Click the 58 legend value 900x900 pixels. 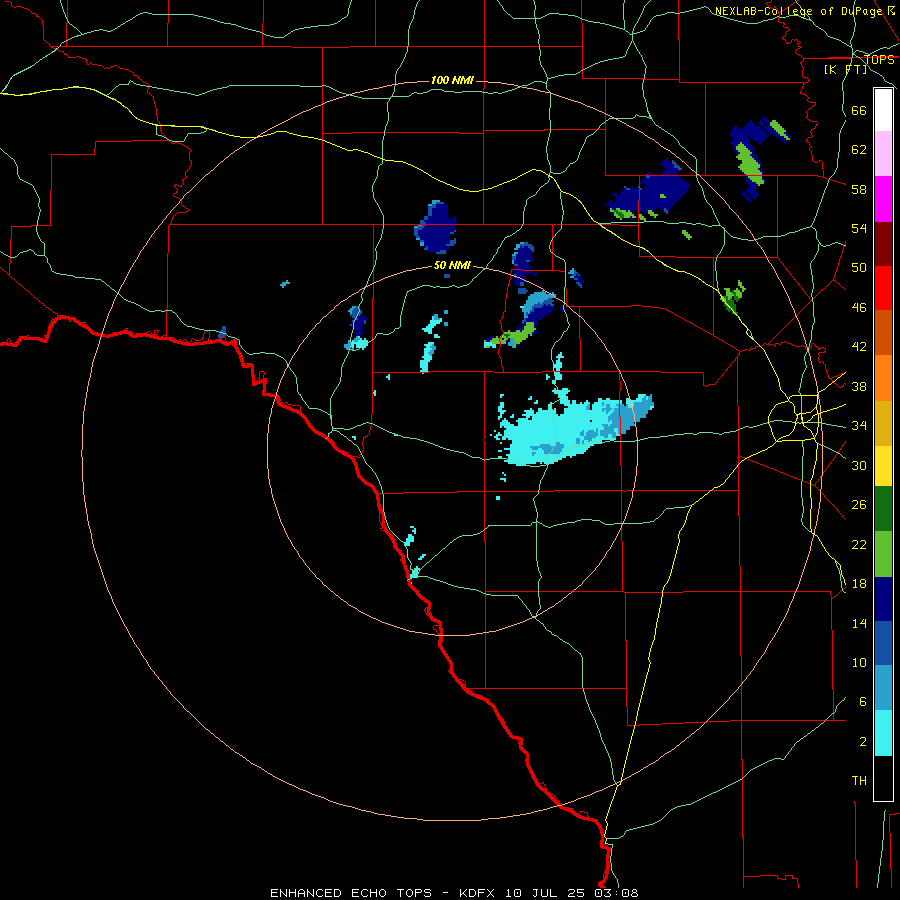pos(859,189)
